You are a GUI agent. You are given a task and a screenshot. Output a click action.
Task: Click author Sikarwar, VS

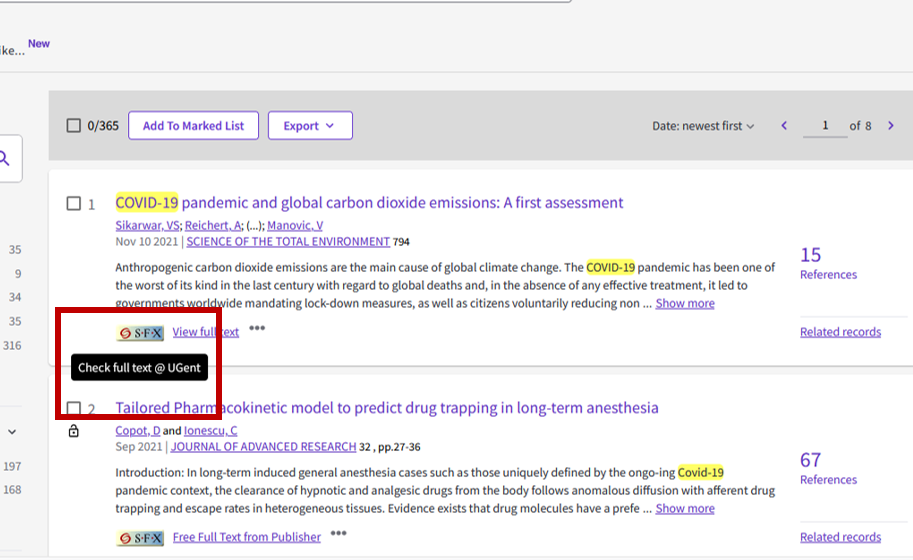tap(147, 225)
